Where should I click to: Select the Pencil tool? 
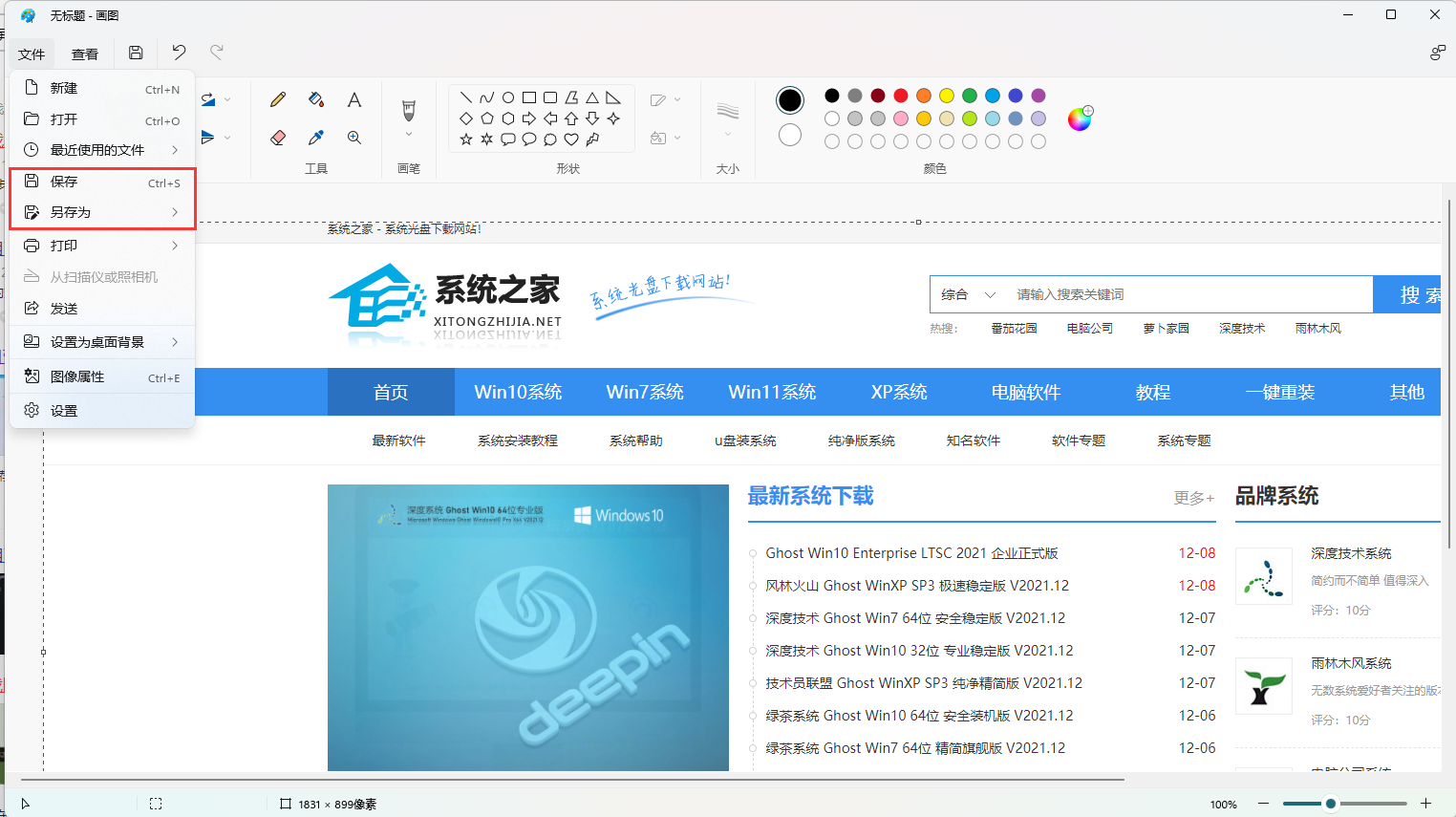click(277, 98)
